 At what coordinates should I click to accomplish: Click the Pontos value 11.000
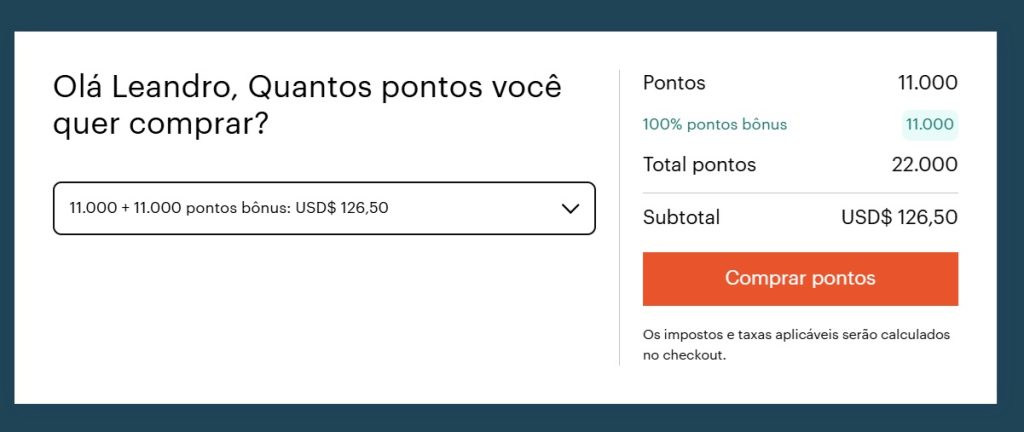pyautogui.click(x=927, y=83)
